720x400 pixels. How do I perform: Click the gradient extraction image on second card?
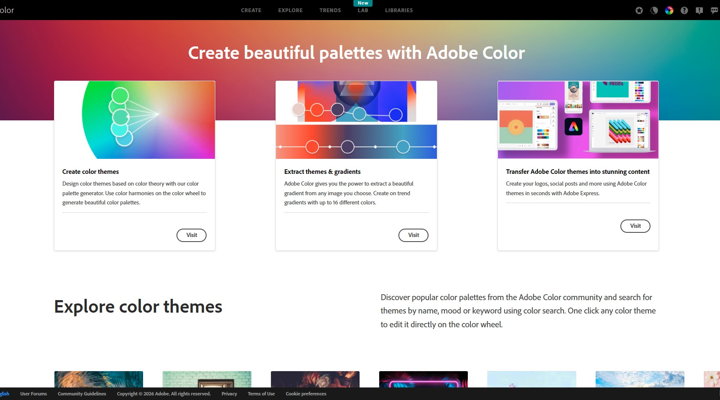(356, 120)
